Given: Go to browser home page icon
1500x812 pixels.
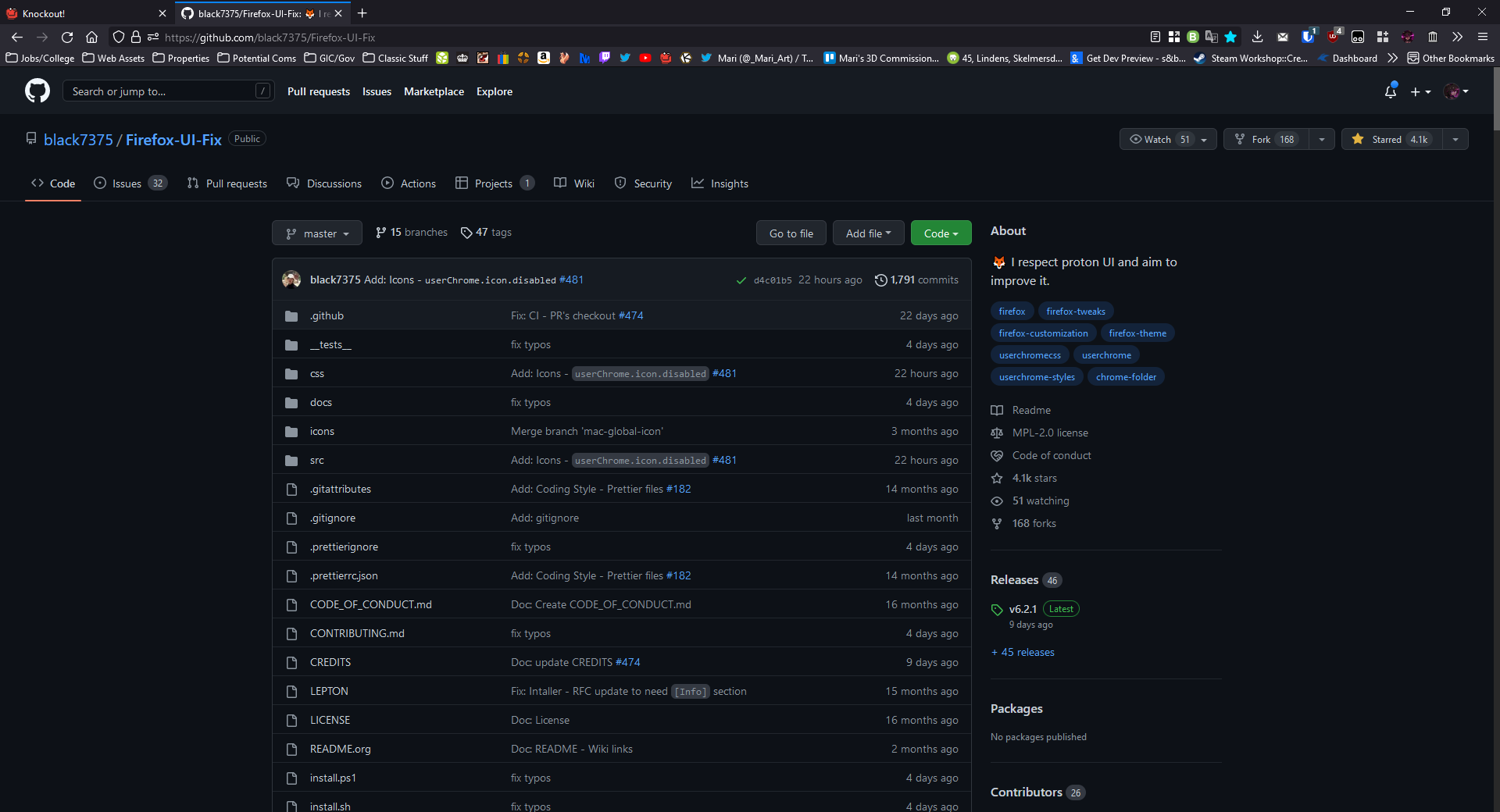Looking at the screenshot, I should 91,37.
